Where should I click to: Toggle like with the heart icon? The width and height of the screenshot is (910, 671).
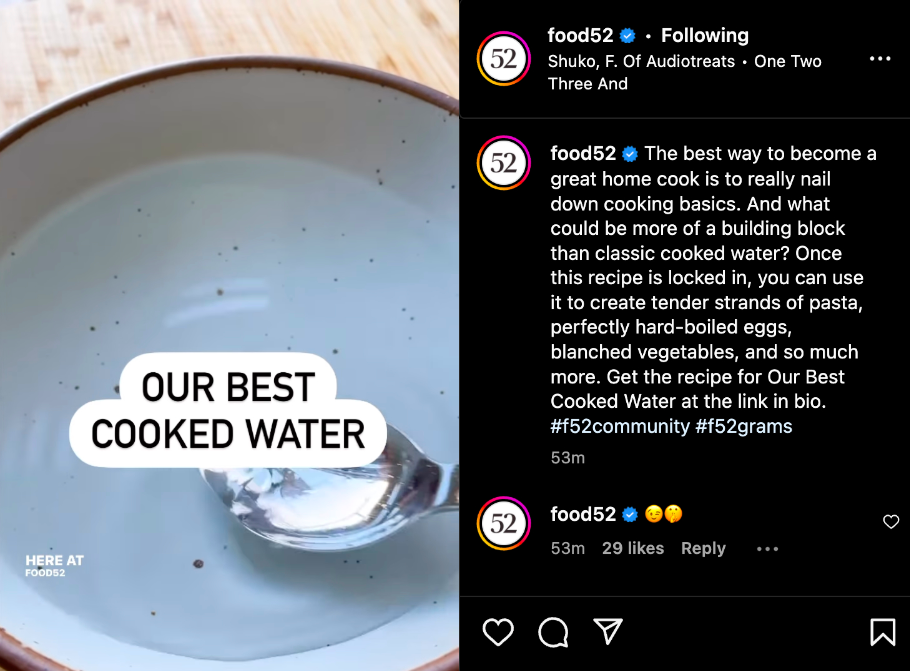(498, 633)
